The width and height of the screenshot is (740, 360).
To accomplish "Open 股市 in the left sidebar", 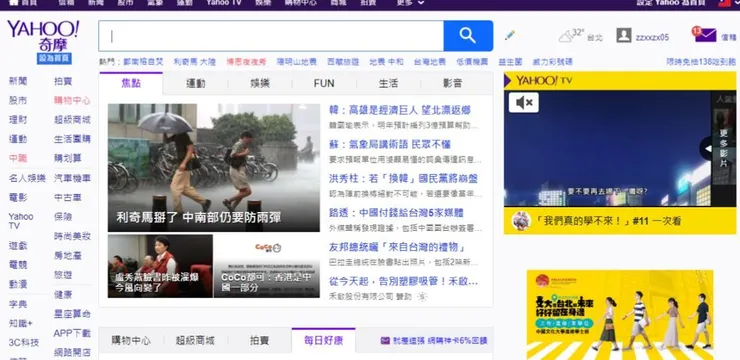I will pyautogui.click(x=18, y=100).
